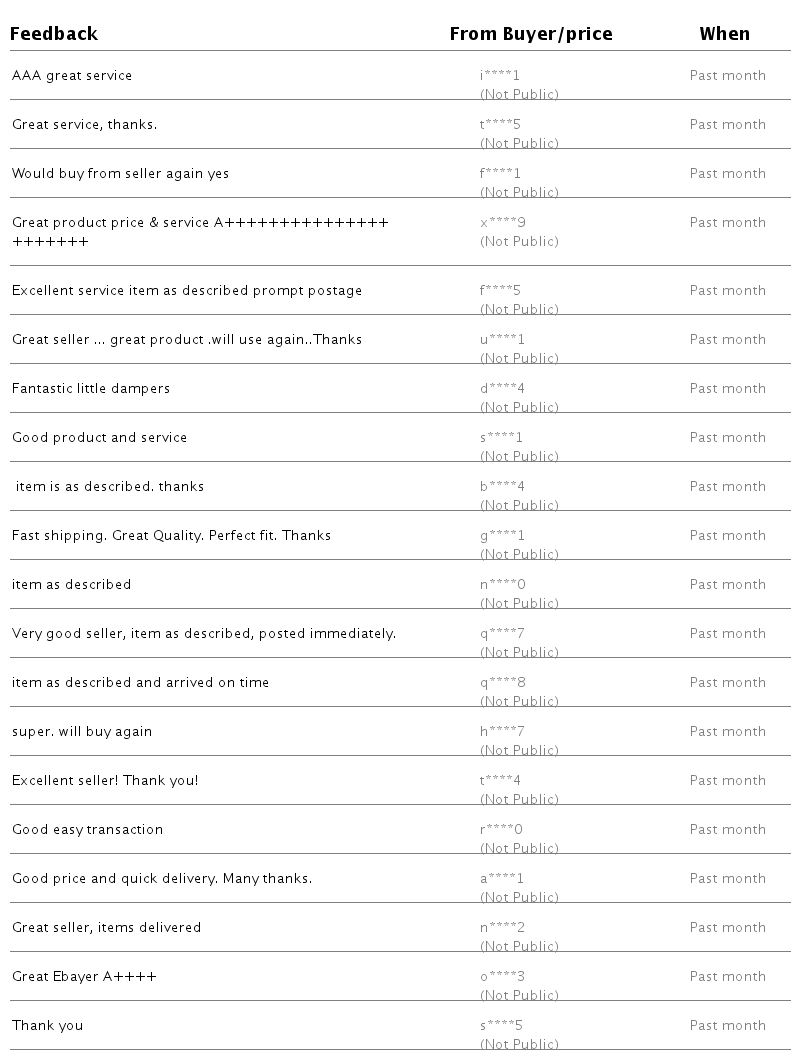The width and height of the screenshot is (800, 1050).
Task: Open the "Great service, thanks." feedback entry
Action: tap(84, 125)
